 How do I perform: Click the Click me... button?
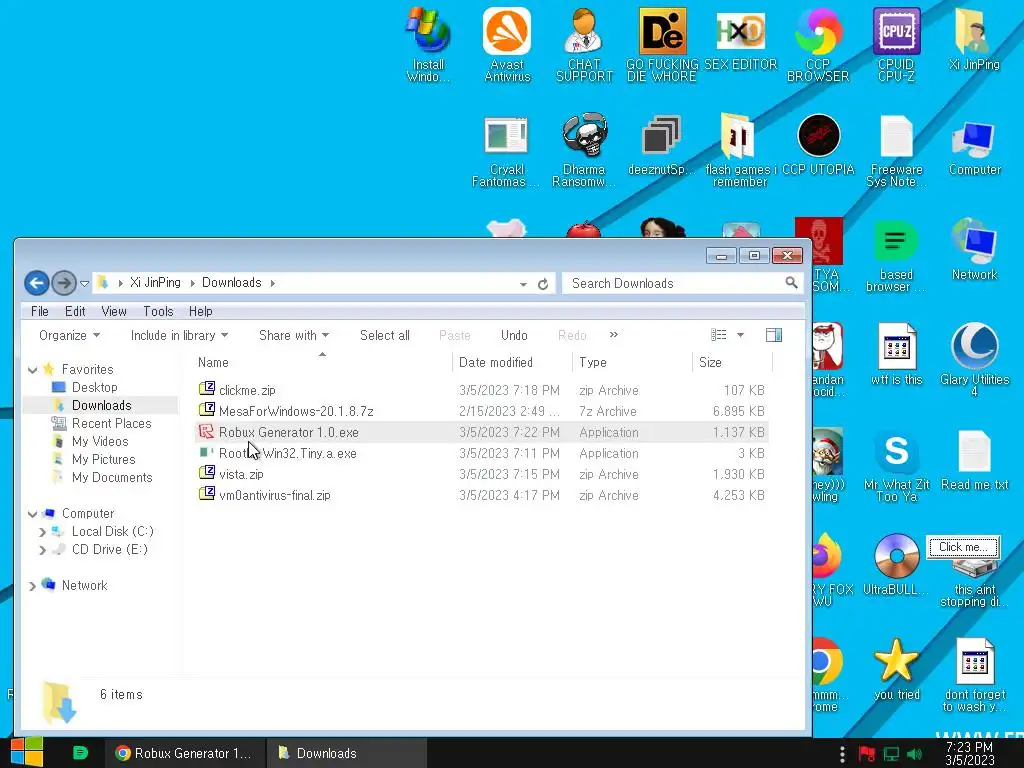963,547
